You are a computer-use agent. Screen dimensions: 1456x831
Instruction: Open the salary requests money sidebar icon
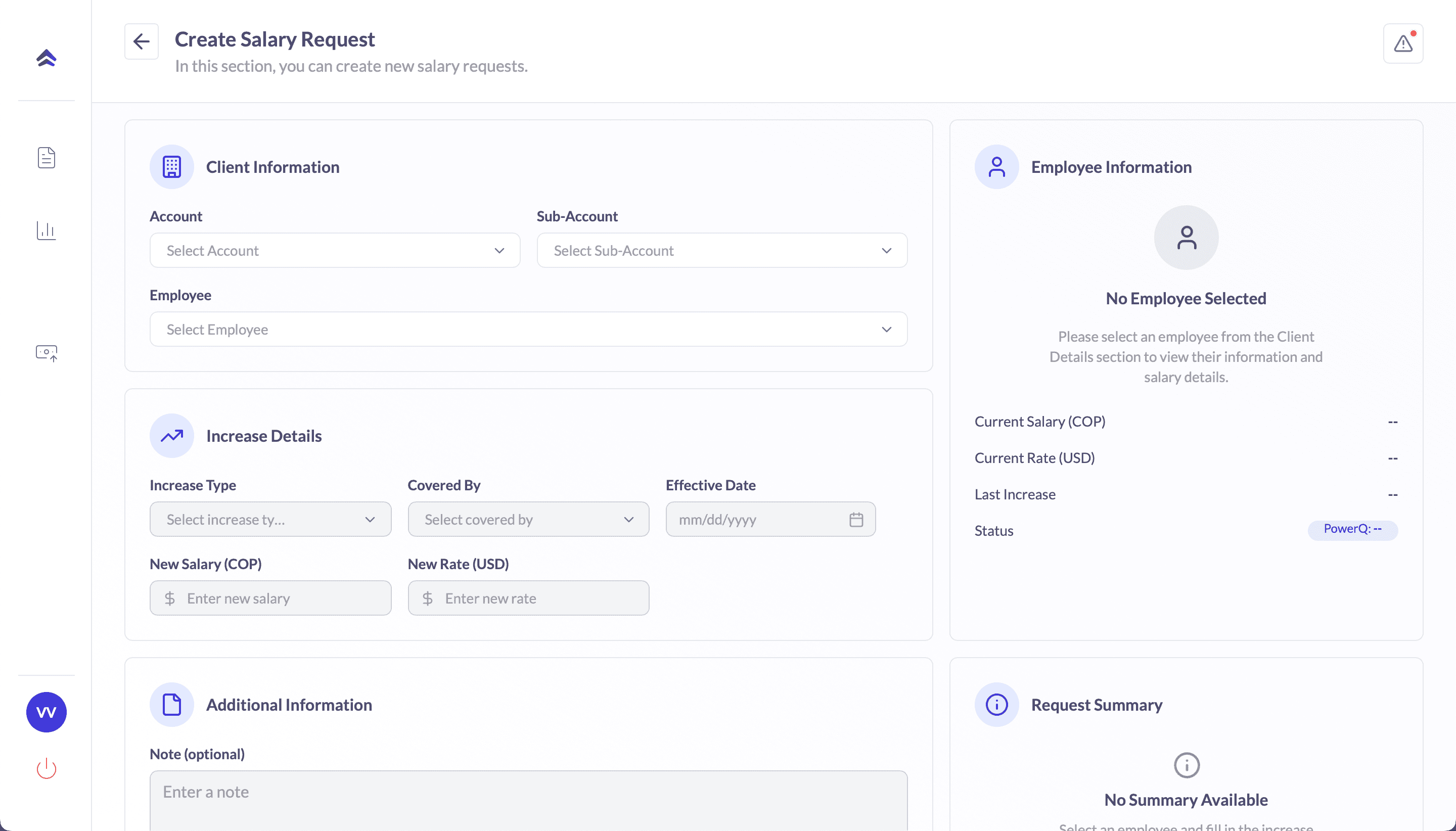click(x=46, y=353)
